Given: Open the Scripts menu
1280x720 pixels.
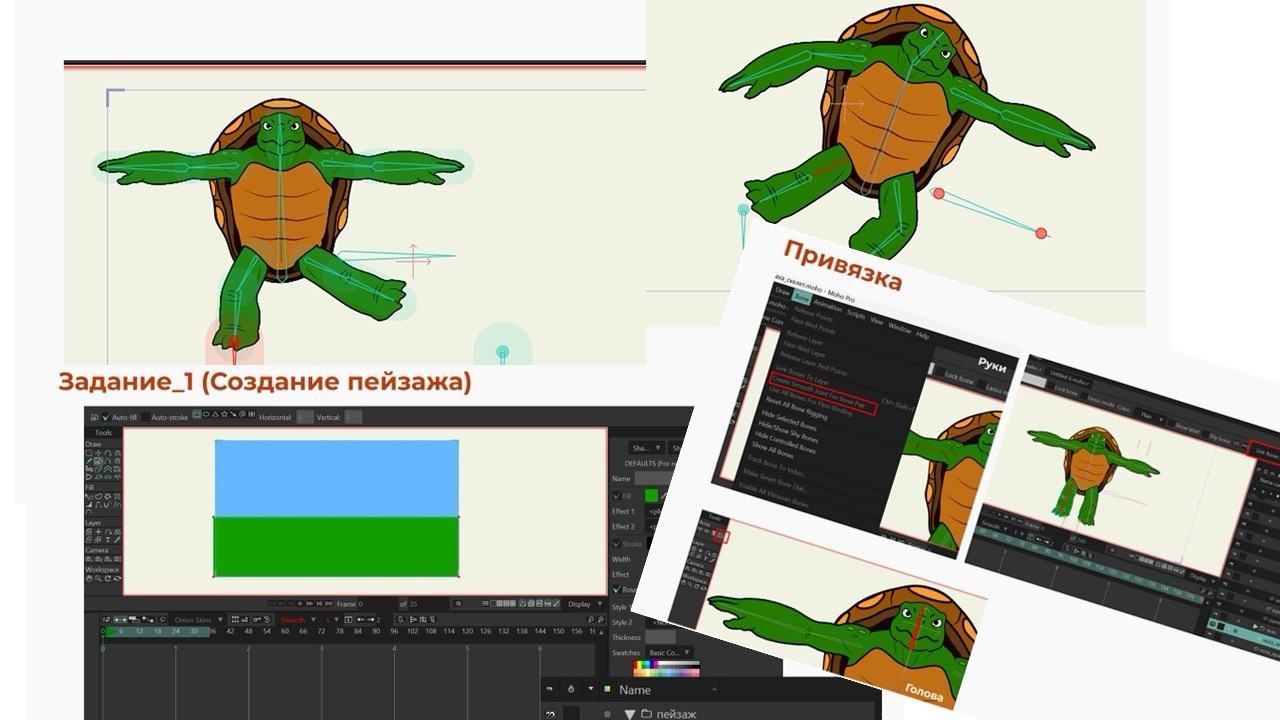Looking at the screenshot, I should [x=857, y=313].
